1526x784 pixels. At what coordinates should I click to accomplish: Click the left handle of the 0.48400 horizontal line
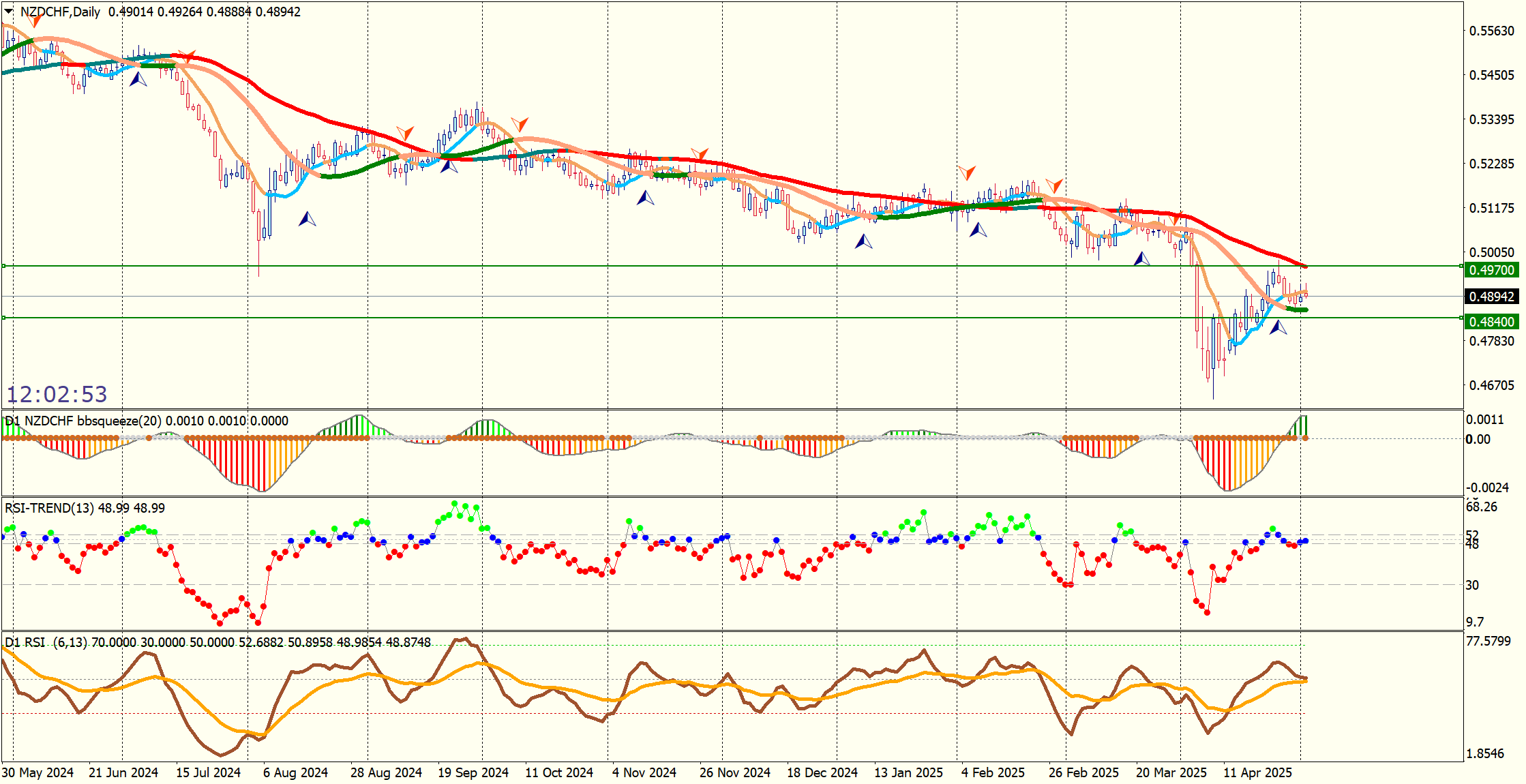point(3,318)
